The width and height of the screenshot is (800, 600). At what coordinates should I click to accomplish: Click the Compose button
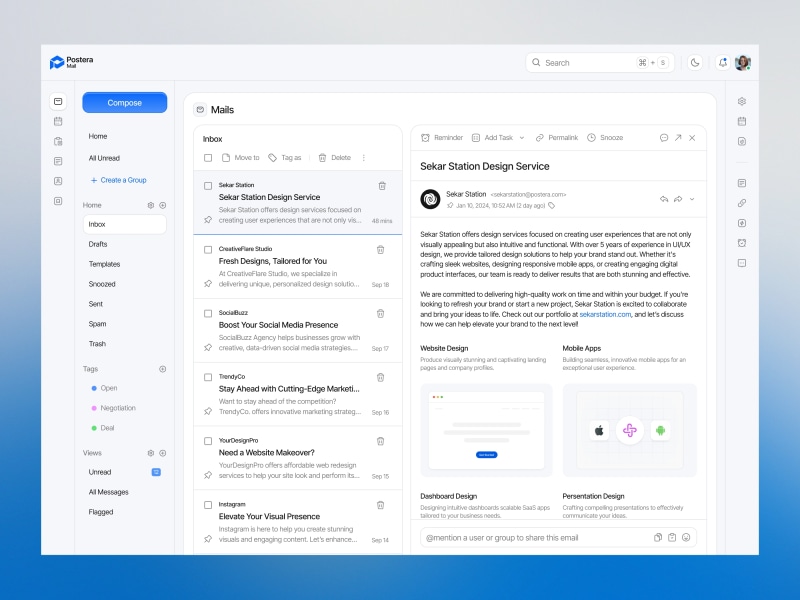[124, 103]
